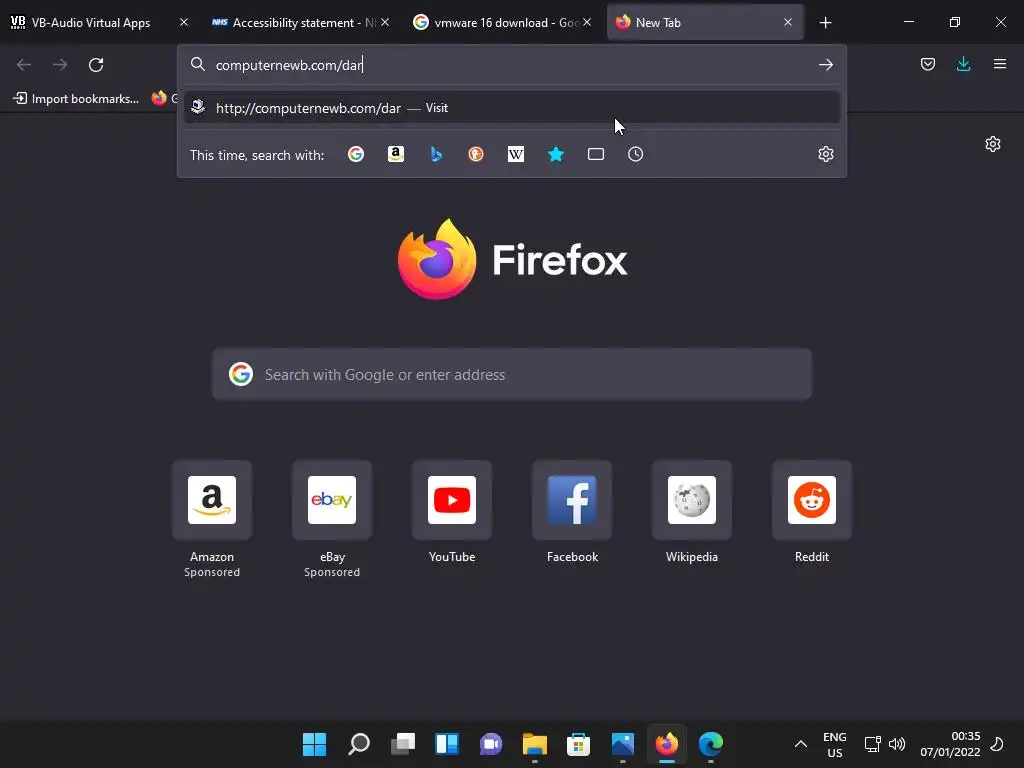The image size is (1024, 768).
Task: Open a new tab with plus button
Action: point(825,23)
